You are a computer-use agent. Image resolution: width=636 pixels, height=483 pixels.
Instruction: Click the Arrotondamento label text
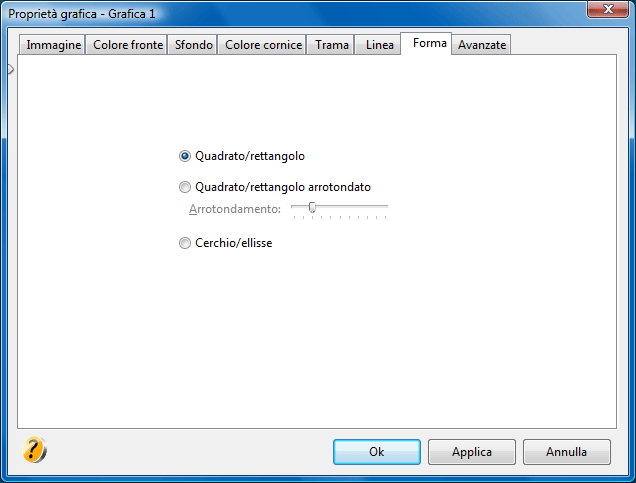tap(235, 209)
